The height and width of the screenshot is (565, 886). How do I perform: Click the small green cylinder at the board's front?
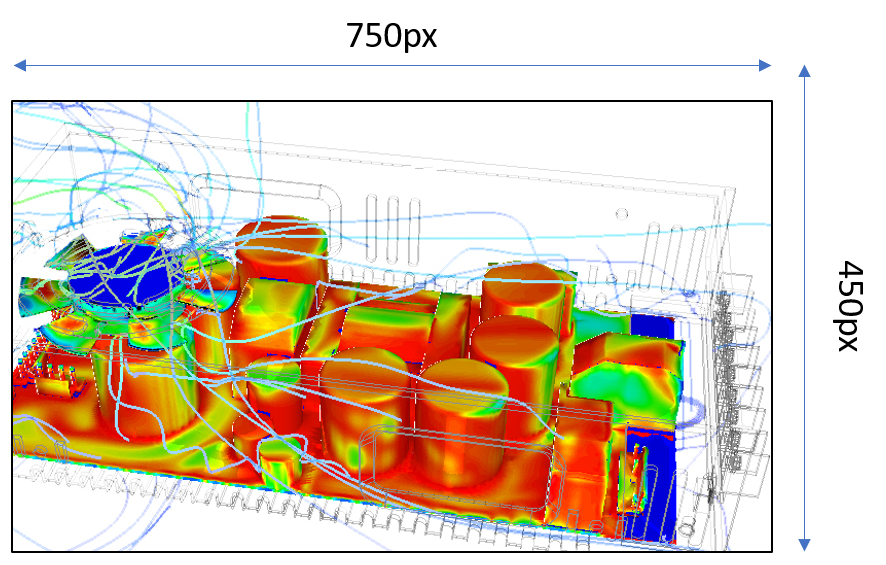click(281, 460)
